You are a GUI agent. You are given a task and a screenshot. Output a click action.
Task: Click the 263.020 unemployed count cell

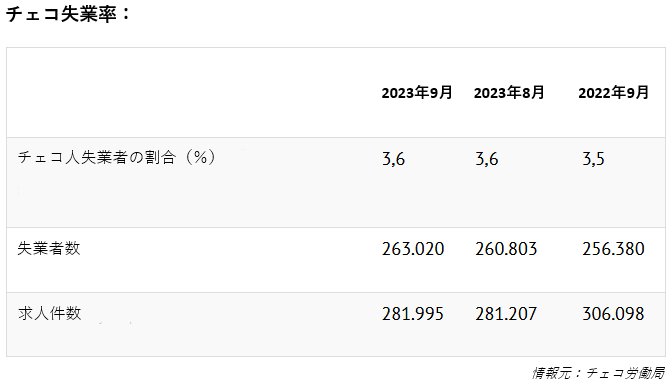[x=413, y=249]
